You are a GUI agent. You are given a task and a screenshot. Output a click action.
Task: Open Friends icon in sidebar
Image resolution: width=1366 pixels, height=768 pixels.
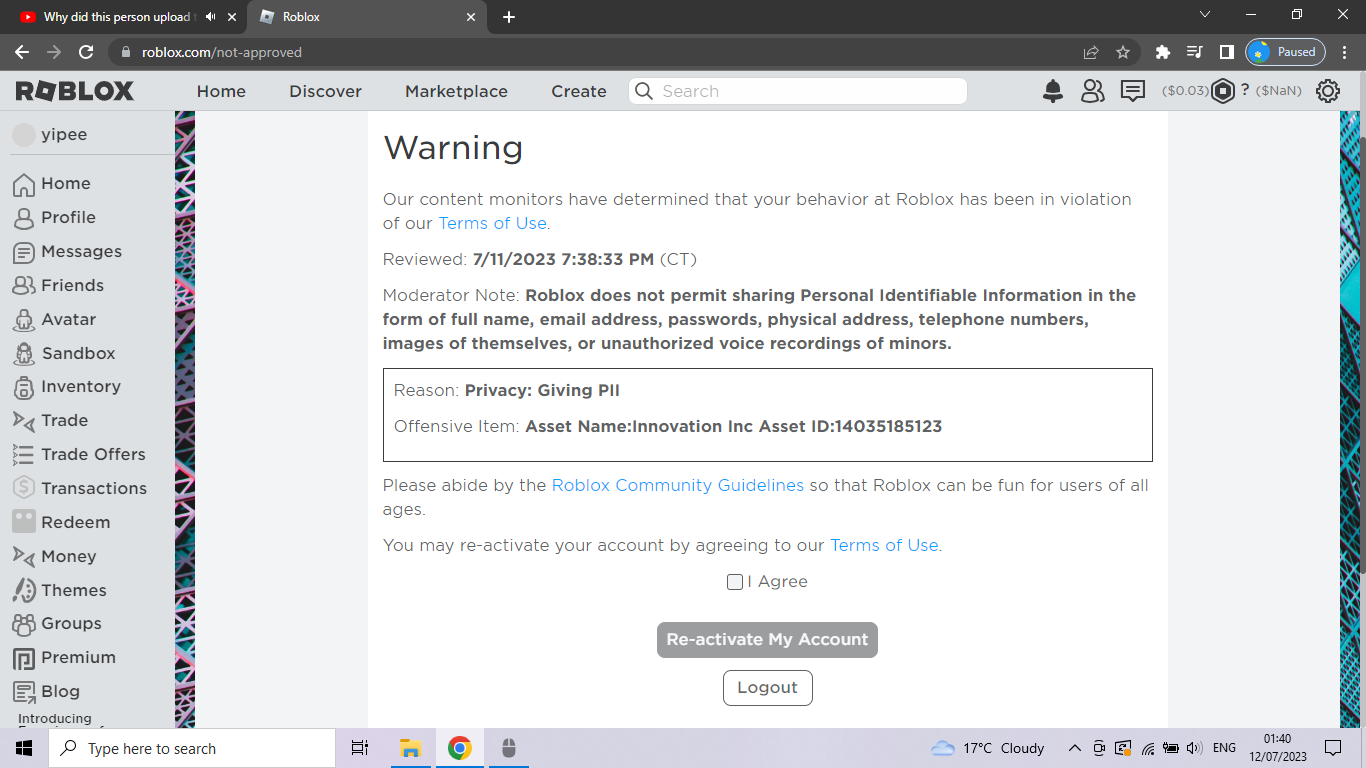tap(24, 286)
